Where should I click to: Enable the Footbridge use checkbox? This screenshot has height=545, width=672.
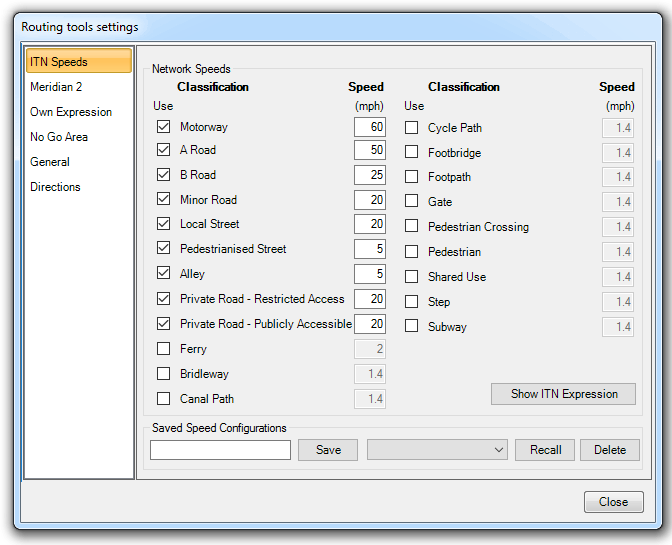point(411,152)
